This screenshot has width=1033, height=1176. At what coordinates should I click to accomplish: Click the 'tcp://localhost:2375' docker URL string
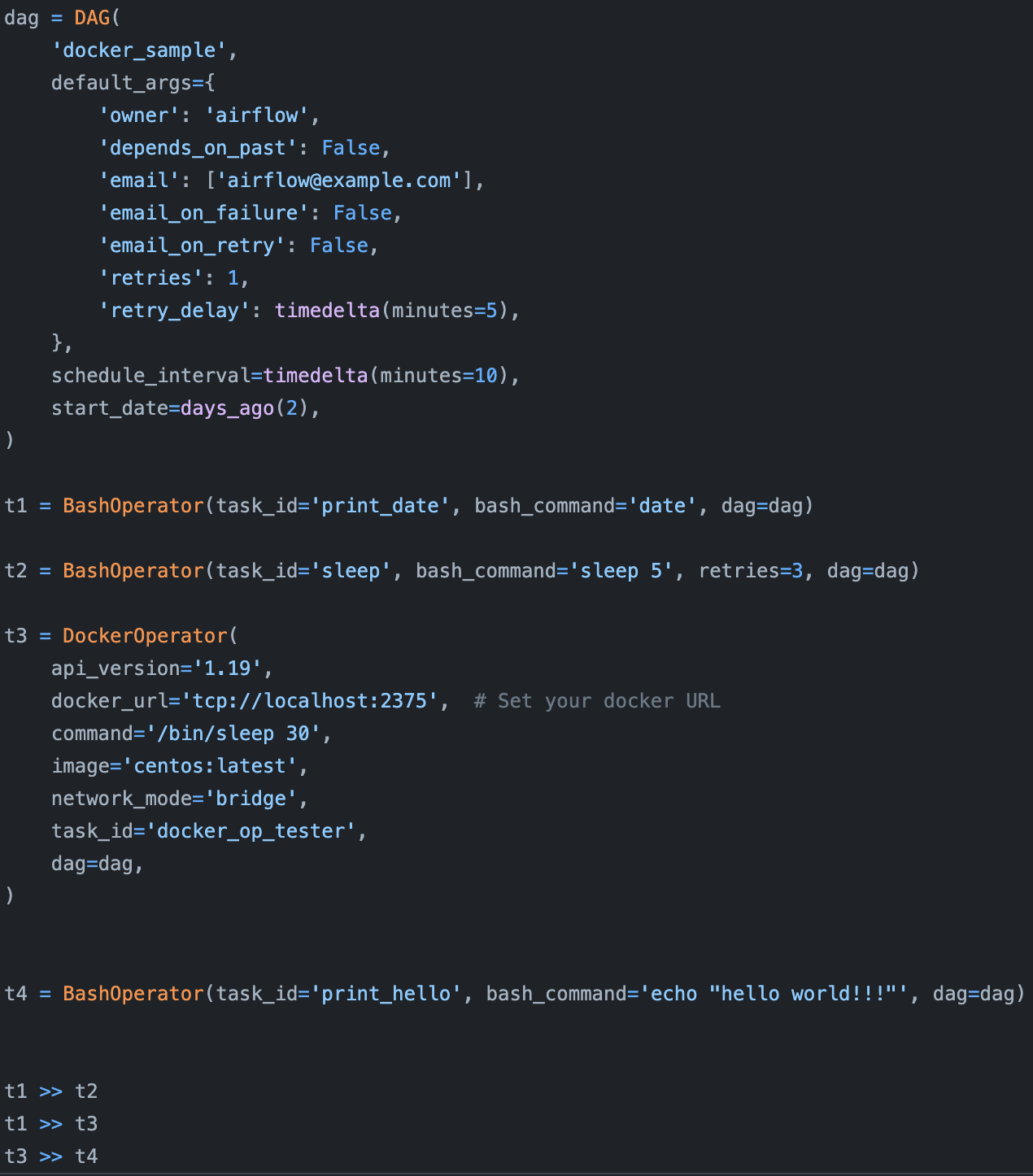tap(310, 701)
